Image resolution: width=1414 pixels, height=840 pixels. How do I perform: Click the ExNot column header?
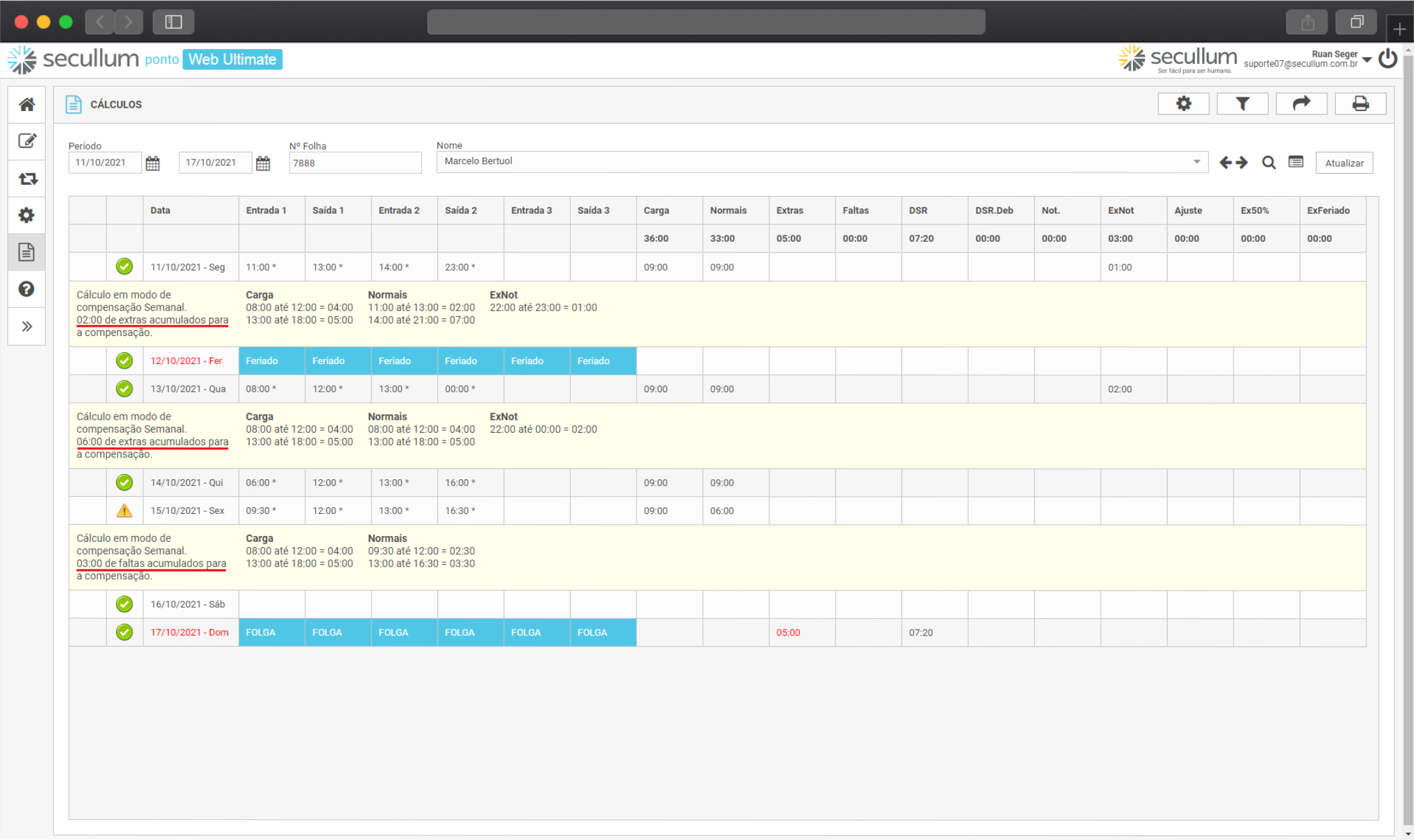tap(1120, 210)
